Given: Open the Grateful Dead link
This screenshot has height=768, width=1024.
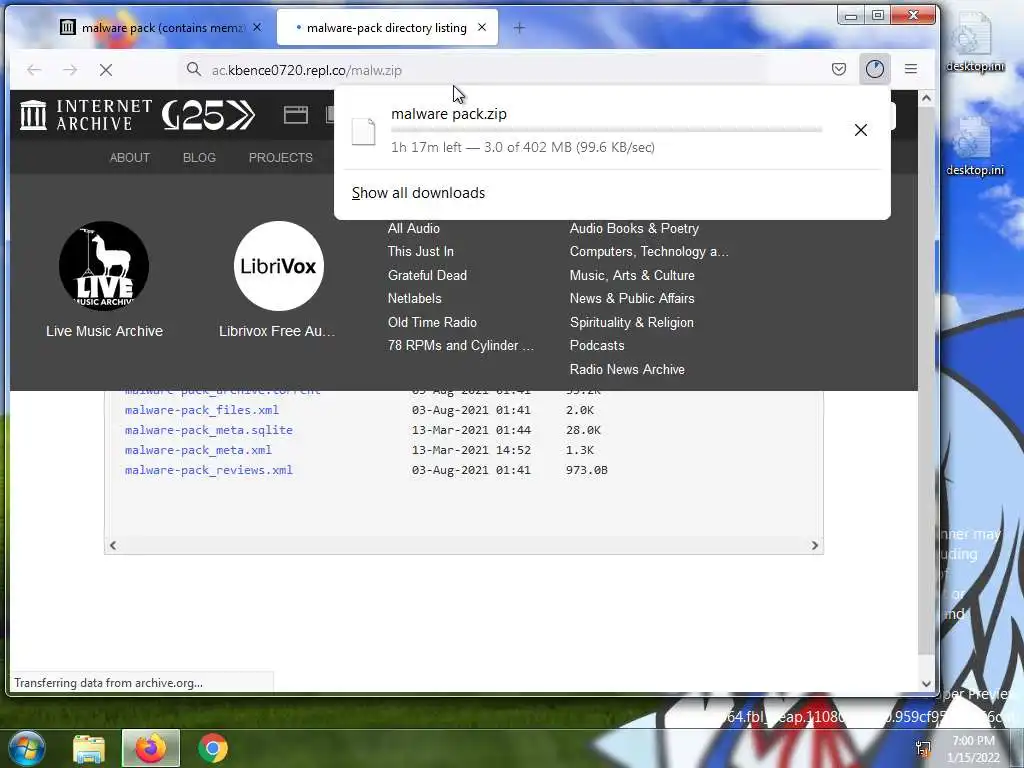Looking at the screenshot, I should (x=427, y=276).
